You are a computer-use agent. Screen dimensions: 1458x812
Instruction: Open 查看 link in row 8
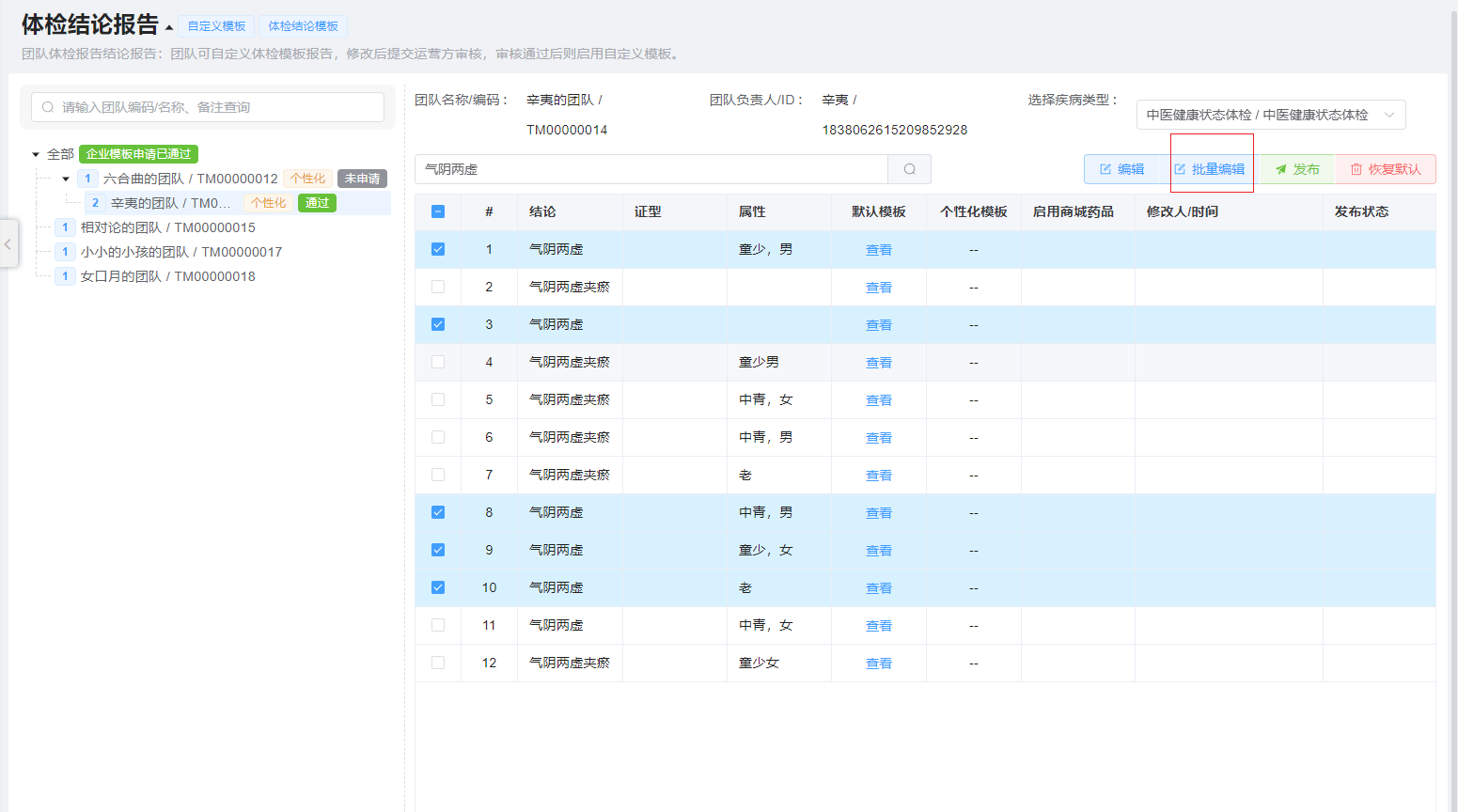[879, 513]
